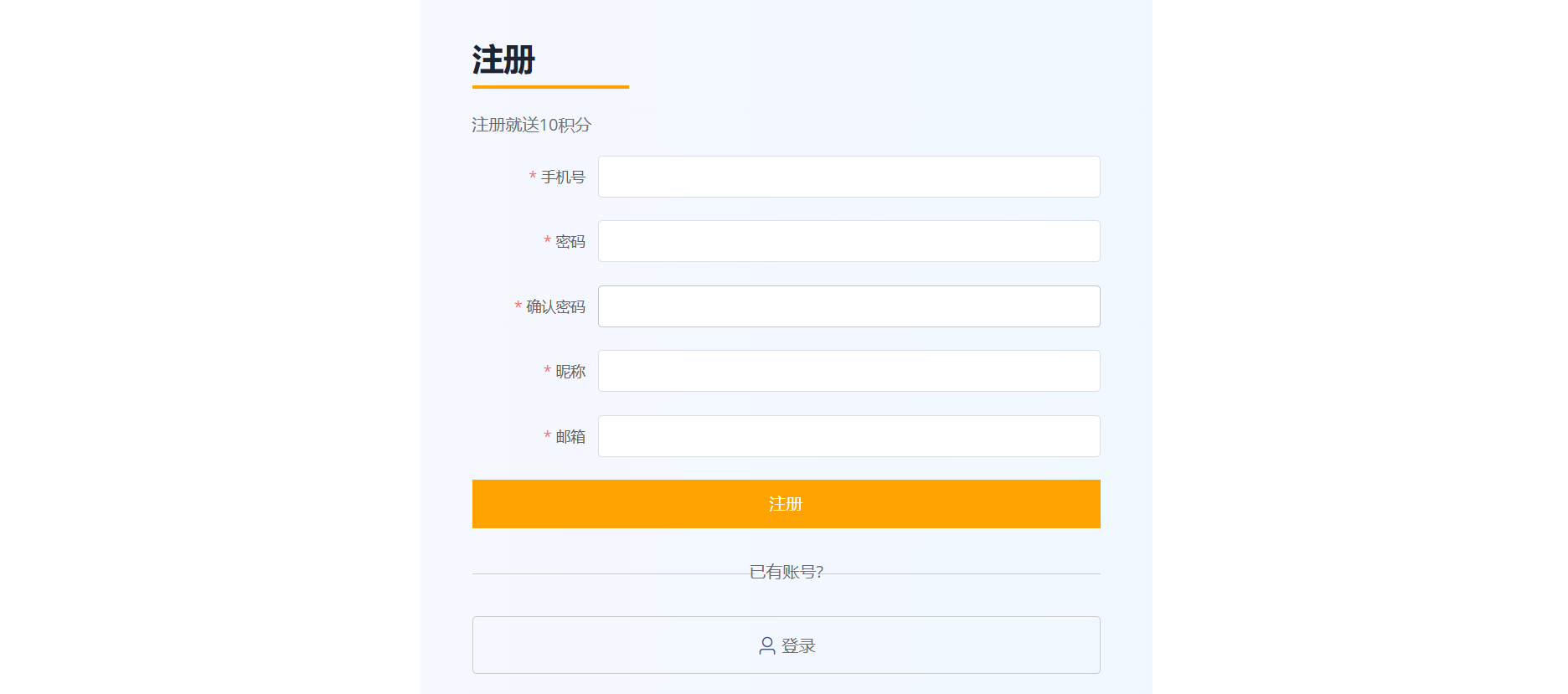Click the 注册就送10积分 promotional text

tap(530, 125)
